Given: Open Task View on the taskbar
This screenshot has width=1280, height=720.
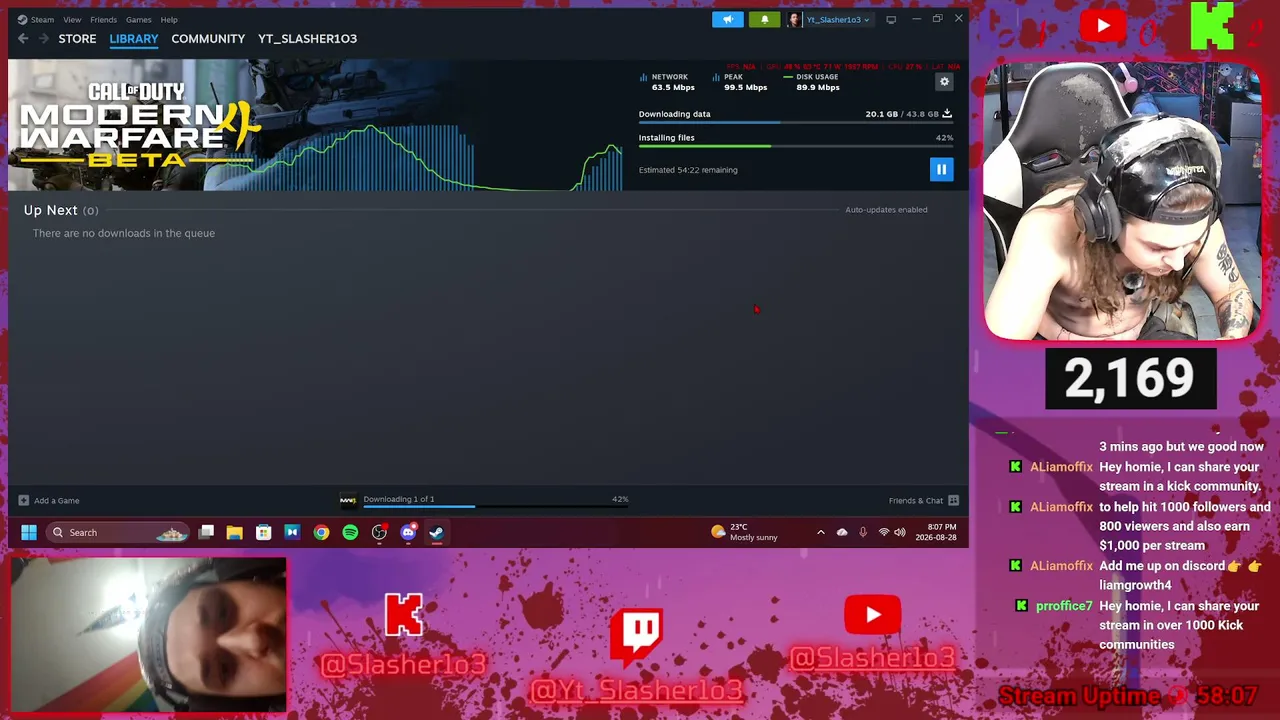Looking at the screenshot, I should [x=206, y=532].
